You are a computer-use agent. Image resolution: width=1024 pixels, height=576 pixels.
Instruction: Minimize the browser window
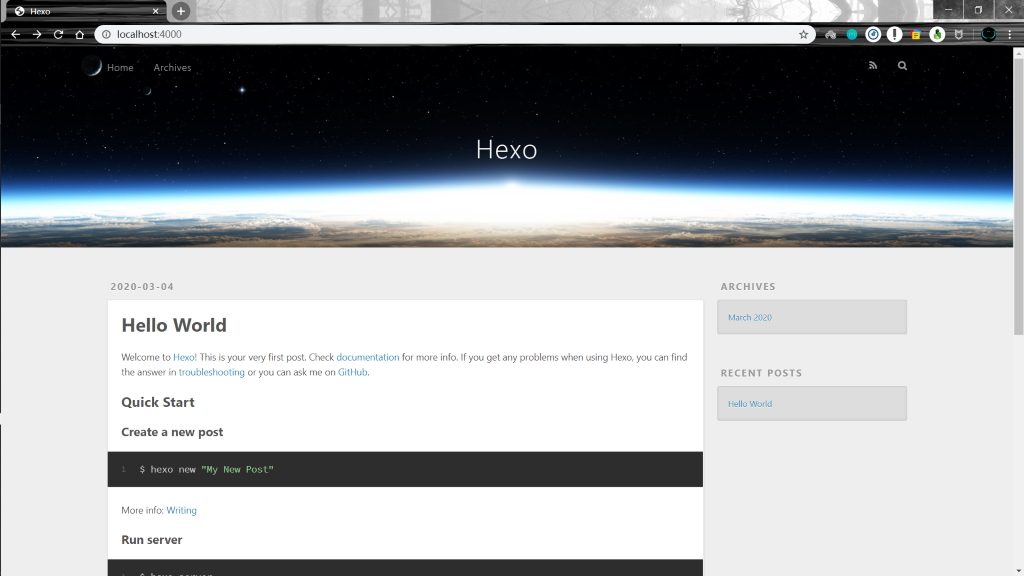tap(948, 10)
